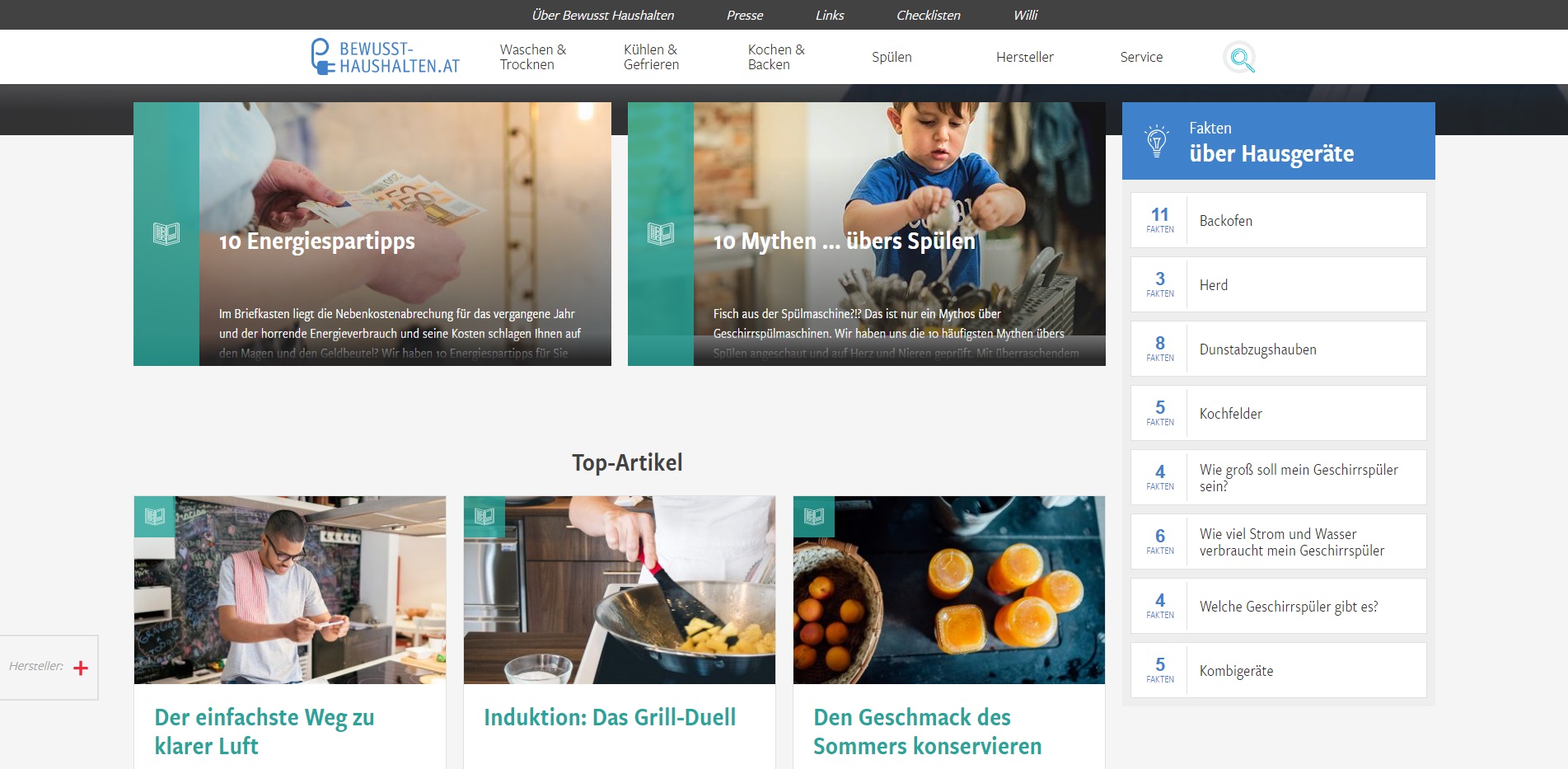The height and width of the screenshot is (769, 1568).
Task: Open the Waschen & Trocknen menu
Action: click(x=533, y=57)
